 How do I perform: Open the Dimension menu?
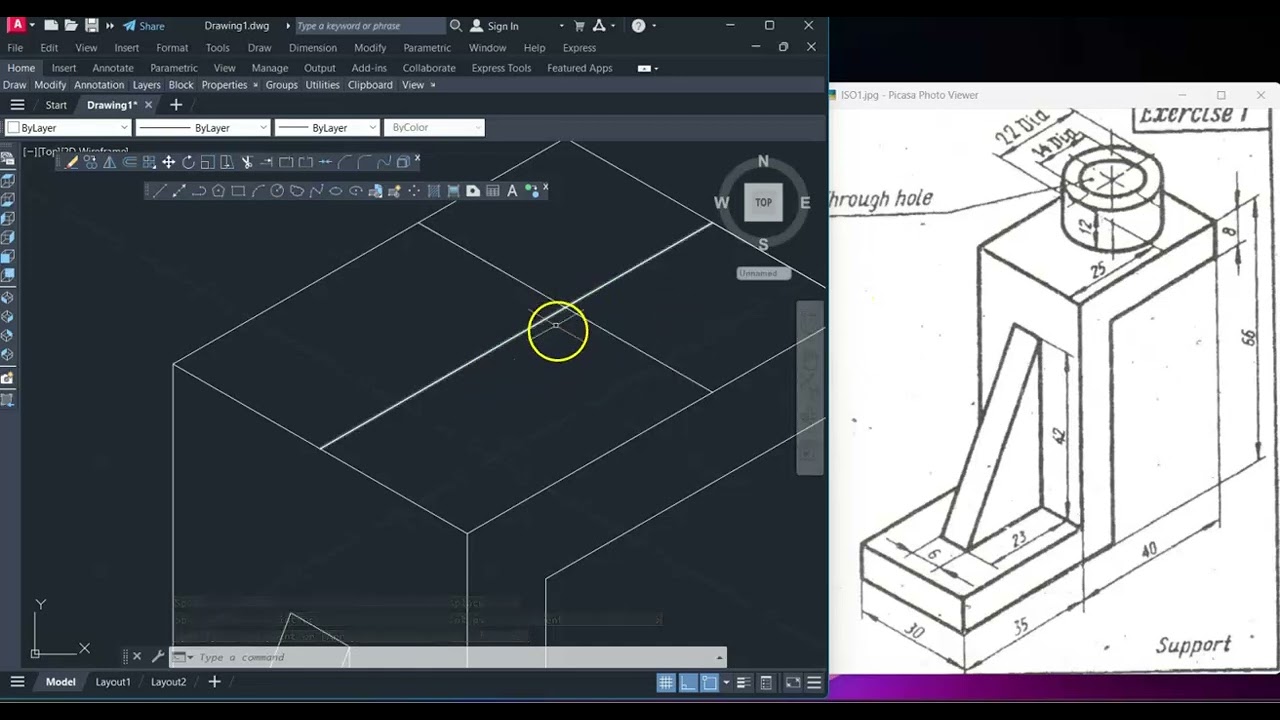pyautogui.click(x=313, y=47)
